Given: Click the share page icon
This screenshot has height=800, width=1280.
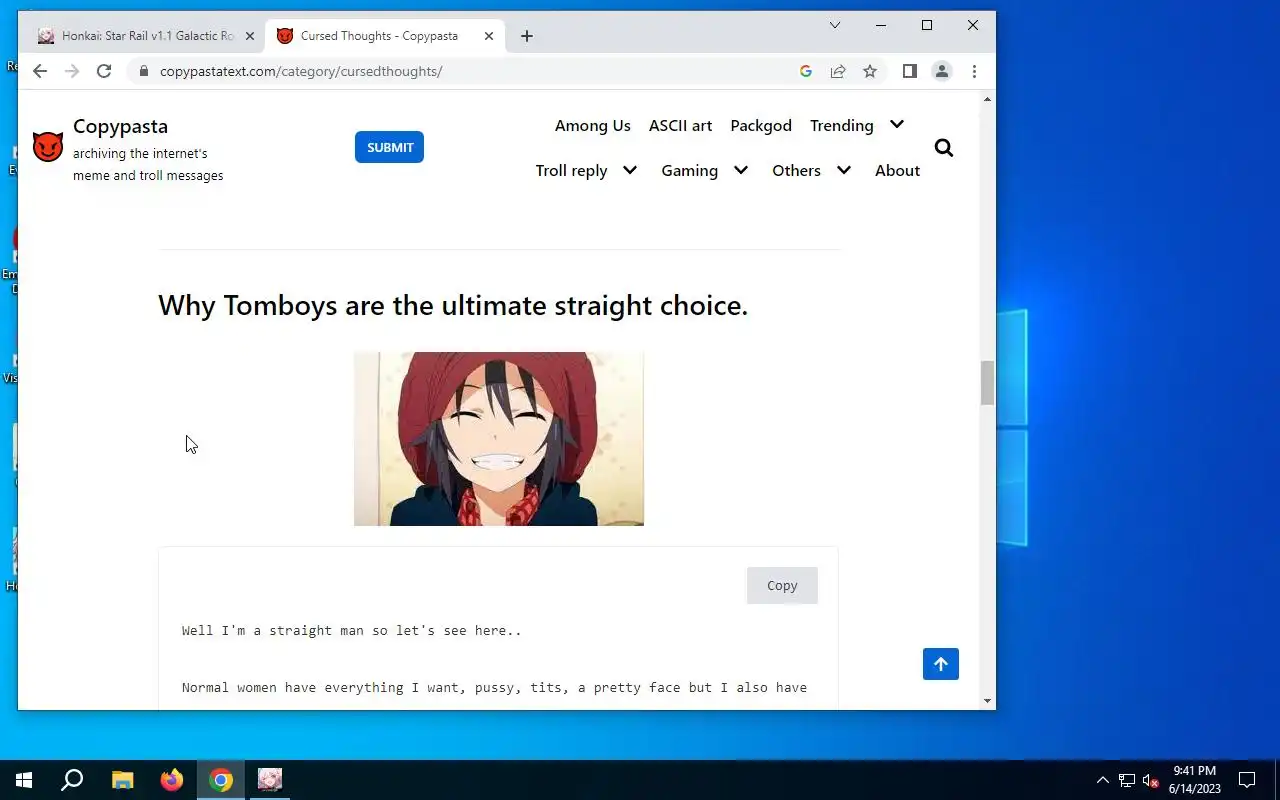Looking at the screenshot, I should (838, 71).
